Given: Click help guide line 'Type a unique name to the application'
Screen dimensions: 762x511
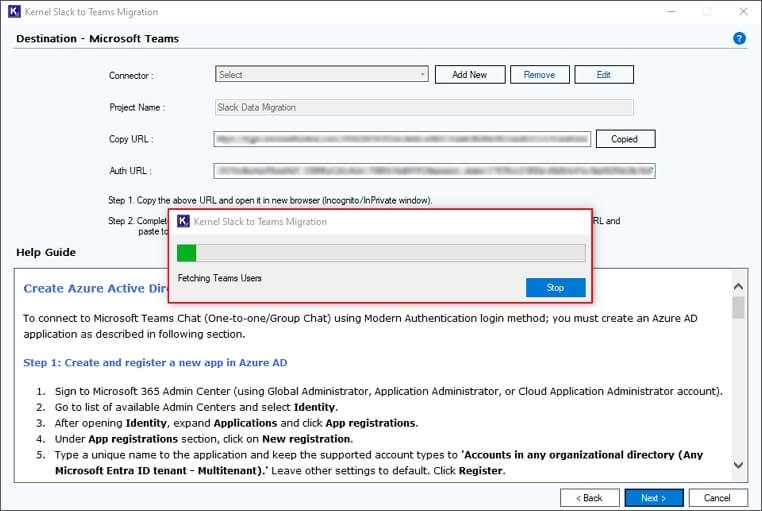Looking at the screenshot, I should pos(379,463).
